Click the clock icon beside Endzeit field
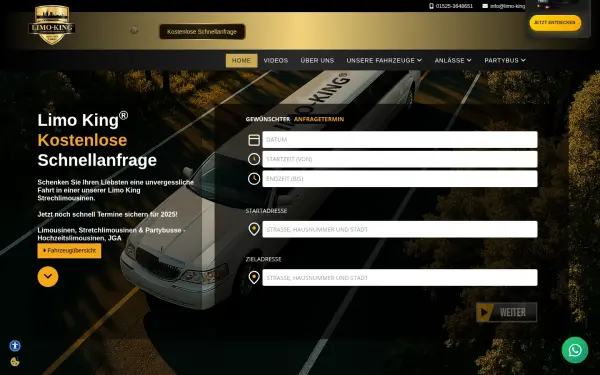The width and height of the screenshot is (600, 375). coord(254,179)
